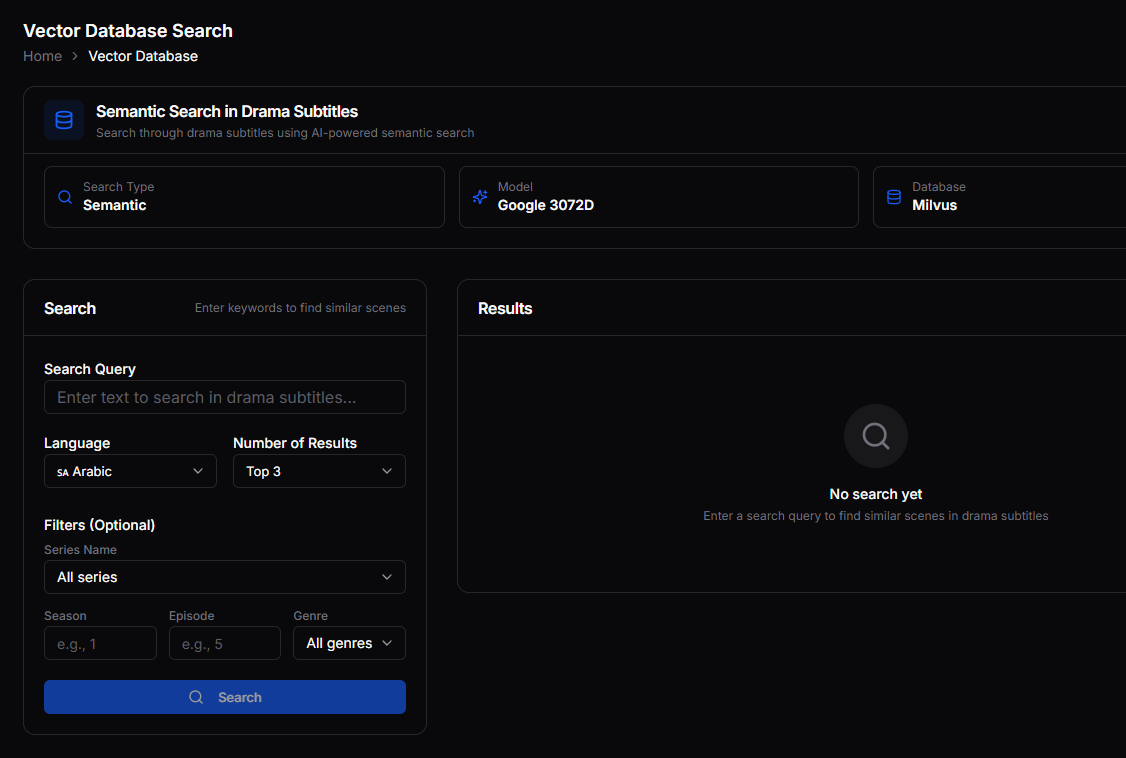Click the magnifier icon inside Search button
This screenshot has width=1126, height=758.
196,697
